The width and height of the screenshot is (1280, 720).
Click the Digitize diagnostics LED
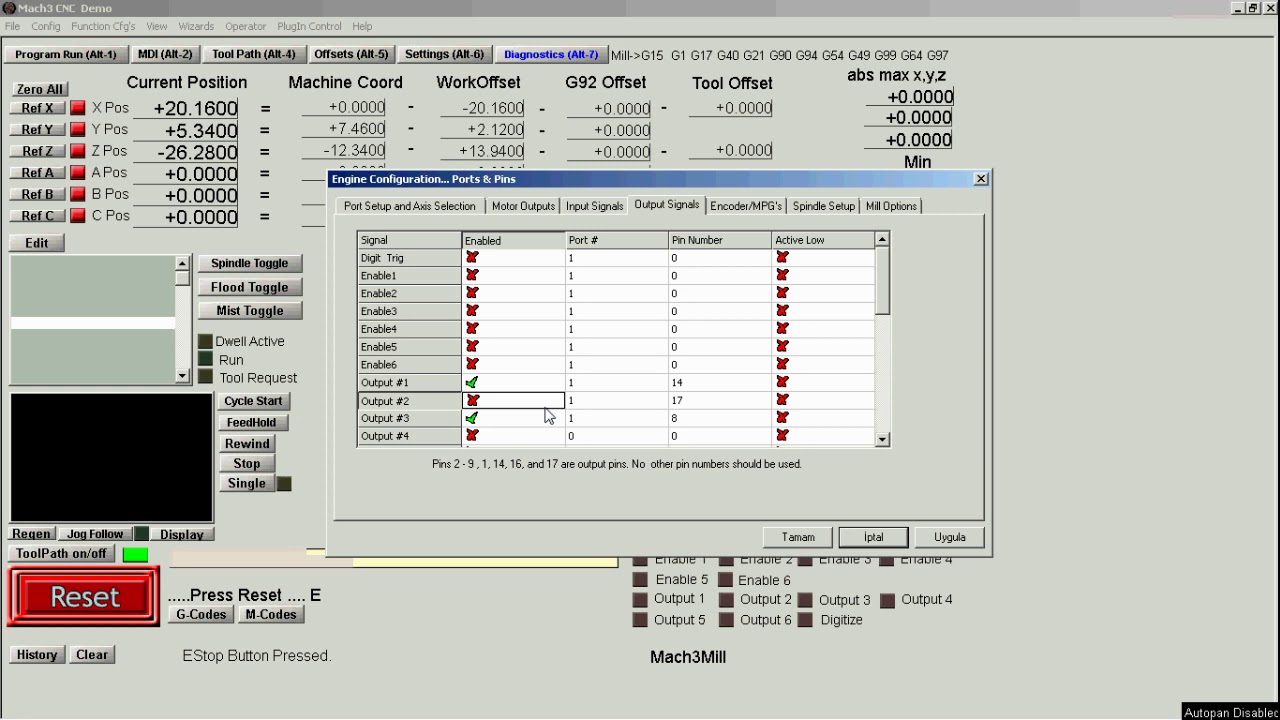pyautogui.click(x=805, y=621)
